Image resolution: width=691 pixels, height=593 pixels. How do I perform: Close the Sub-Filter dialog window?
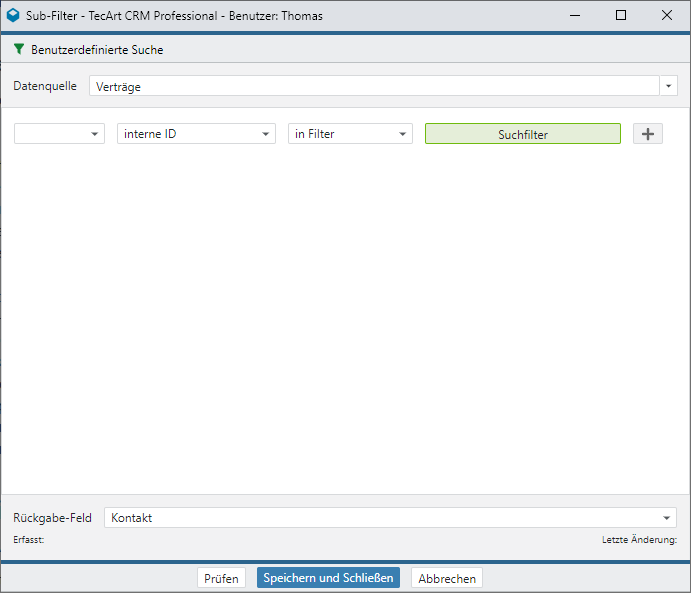click(667, 16)
